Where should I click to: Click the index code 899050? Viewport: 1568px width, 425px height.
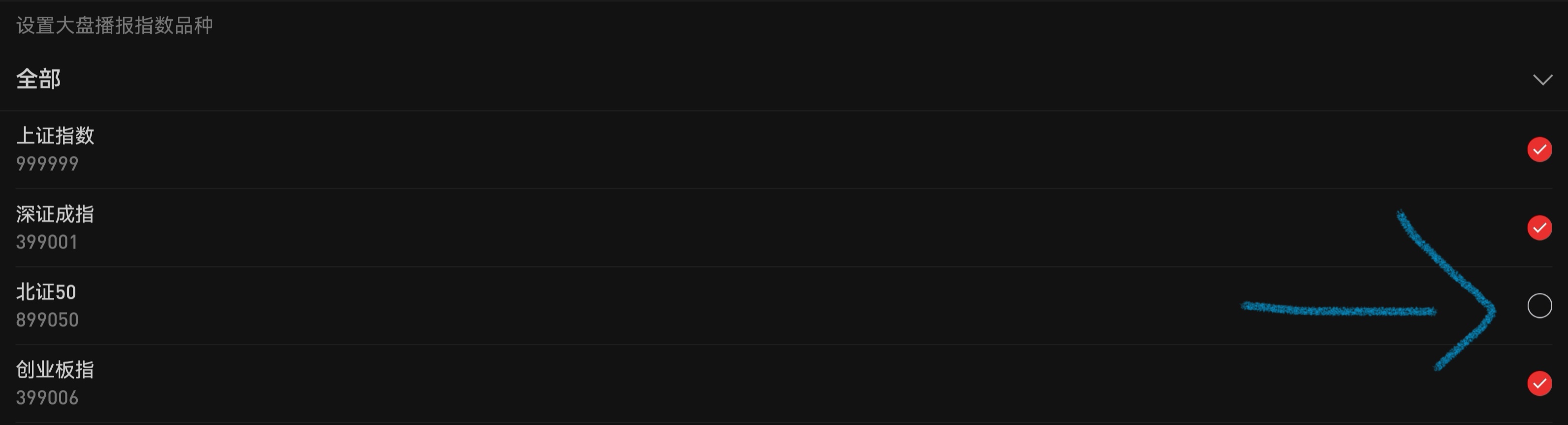point(47,320)
